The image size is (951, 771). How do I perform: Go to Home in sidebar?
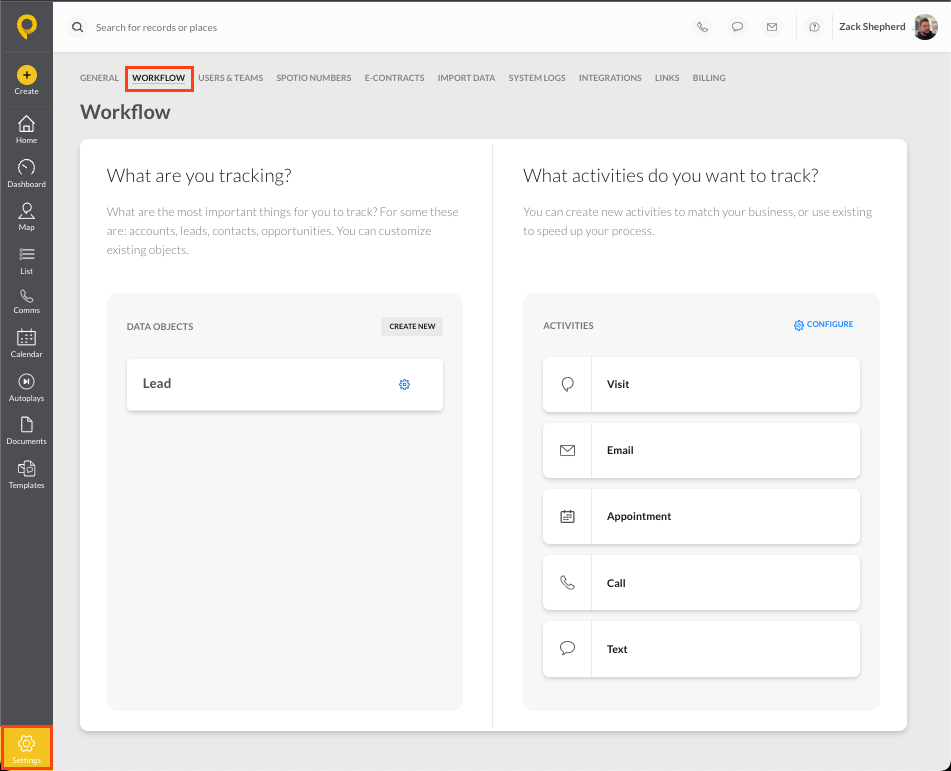[27, 129]
